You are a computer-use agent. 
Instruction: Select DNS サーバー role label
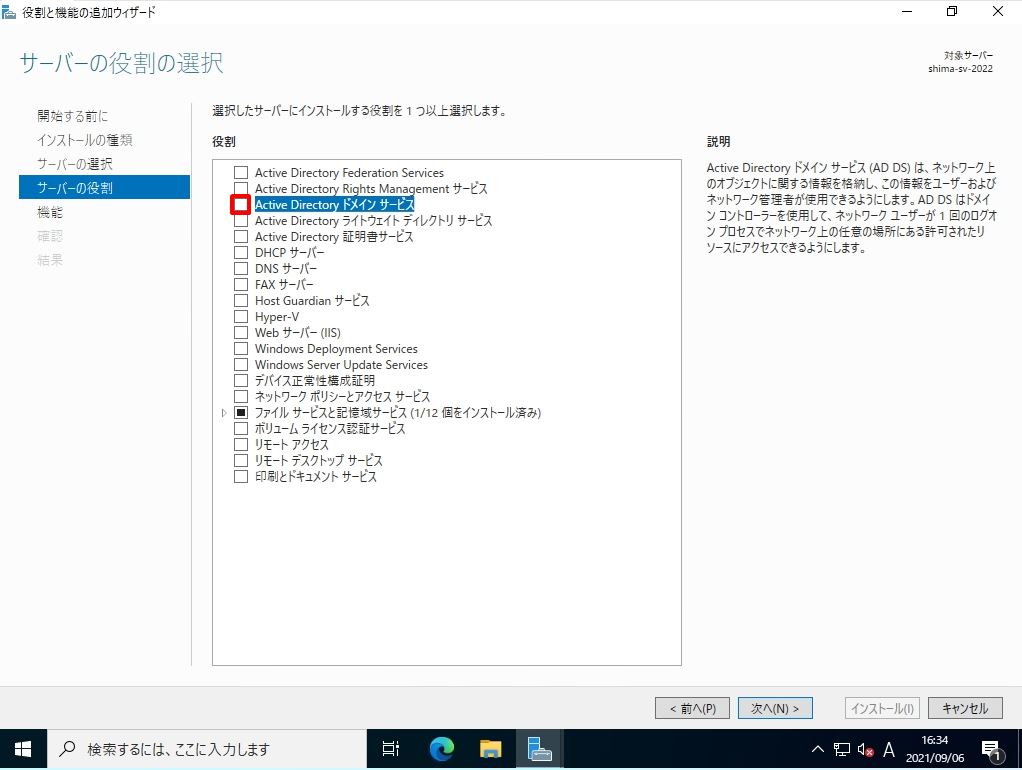click(x=285, y=268)
